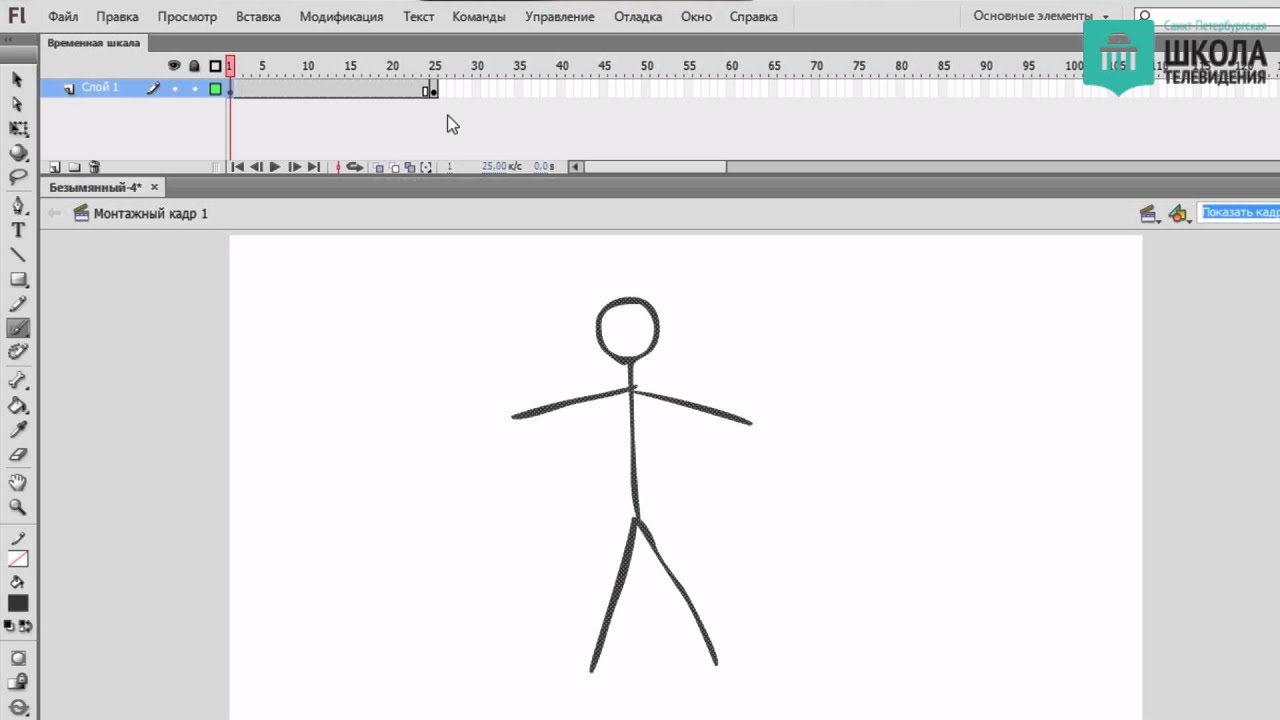1280x720 pixels.
Task: Open the Команды menu
Action: (x=479, y=17)
